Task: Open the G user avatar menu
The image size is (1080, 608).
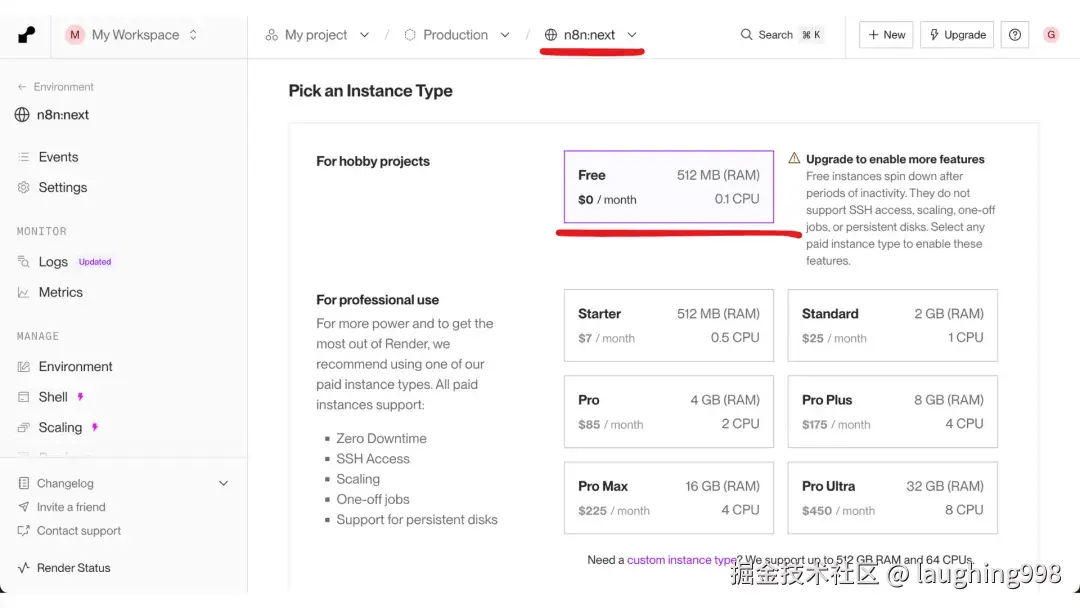Action: point(1051,34)
